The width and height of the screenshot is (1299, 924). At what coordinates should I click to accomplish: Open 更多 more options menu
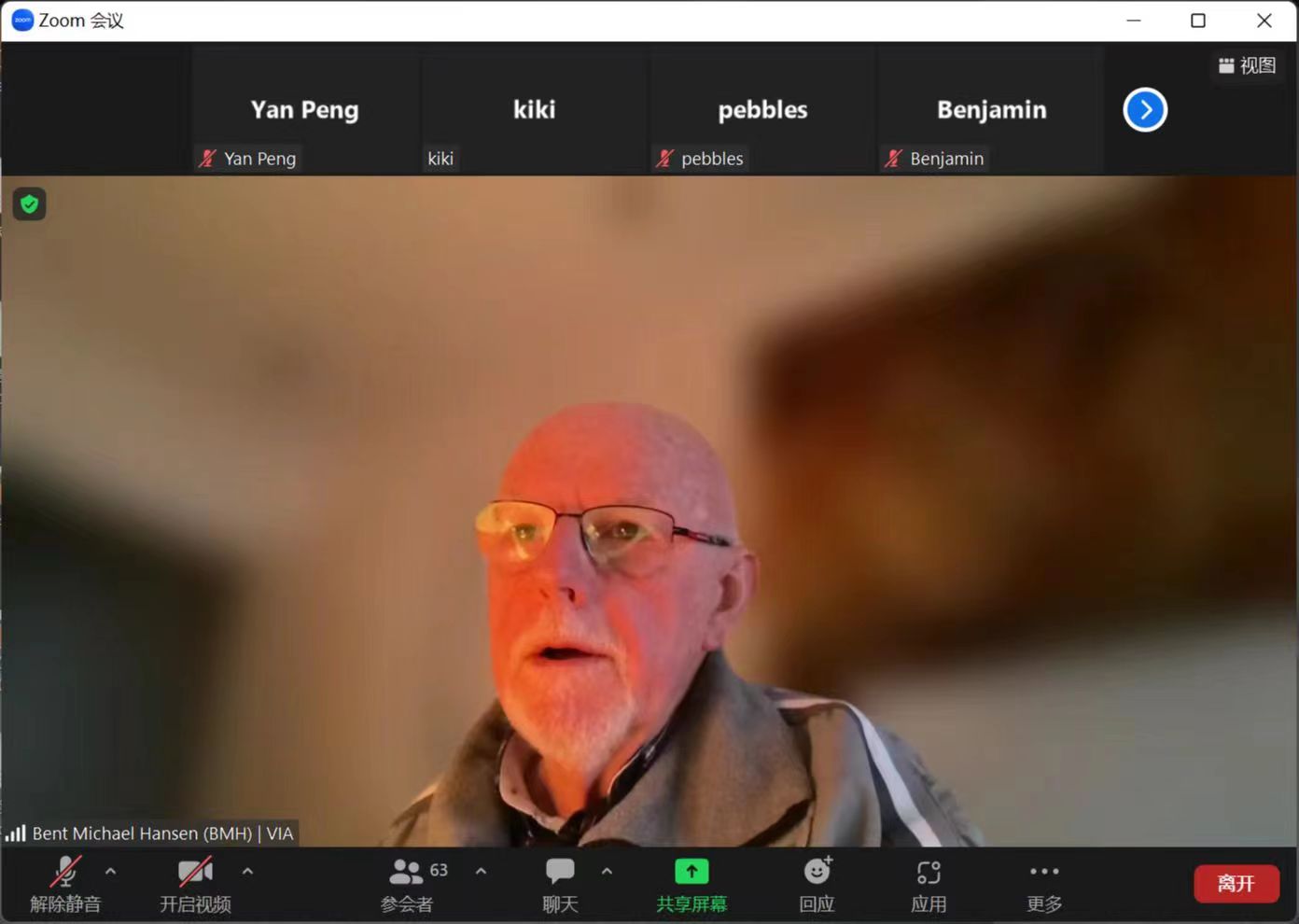[1044, 884]
